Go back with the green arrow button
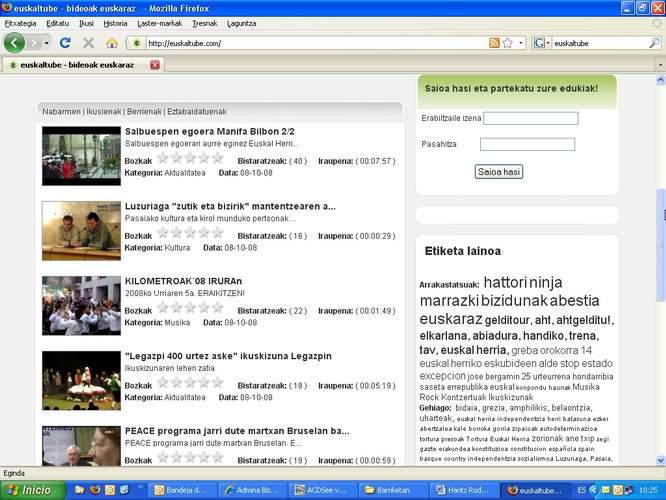This screenshot has width=666, height=500. click(14, 43)
